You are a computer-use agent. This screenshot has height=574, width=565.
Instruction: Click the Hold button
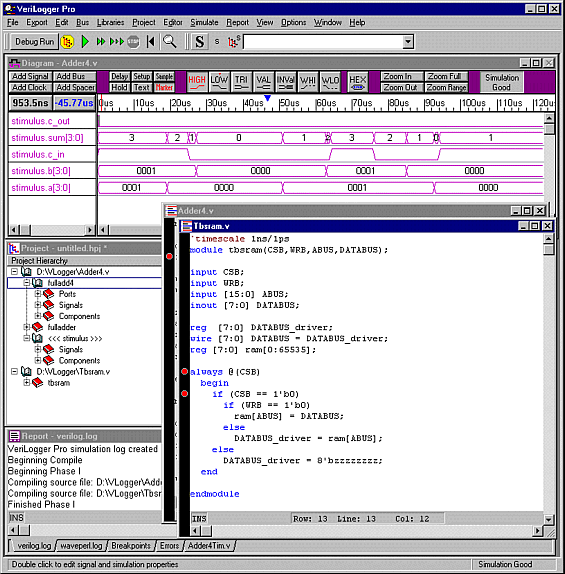pos(119,87)
